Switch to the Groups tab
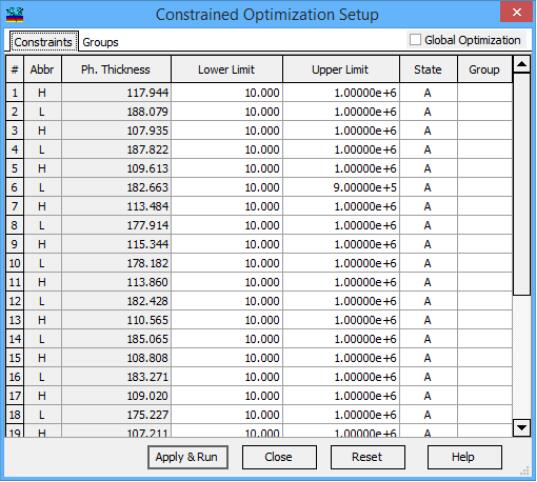Image resolution: width=537 pixels, height=482 pixels. tap(100, 42)
